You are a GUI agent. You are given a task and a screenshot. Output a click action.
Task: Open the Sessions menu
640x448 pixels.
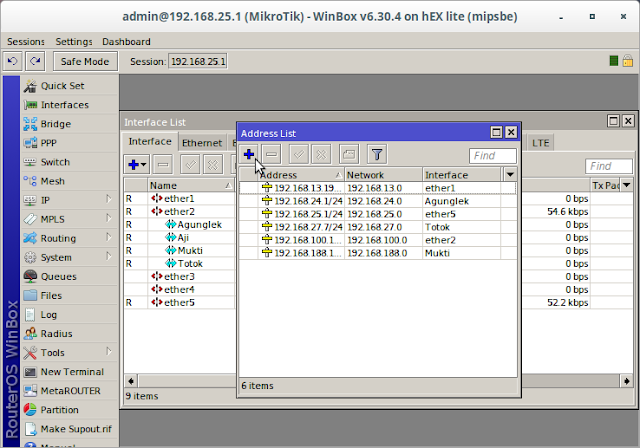(x=25, y=42)
